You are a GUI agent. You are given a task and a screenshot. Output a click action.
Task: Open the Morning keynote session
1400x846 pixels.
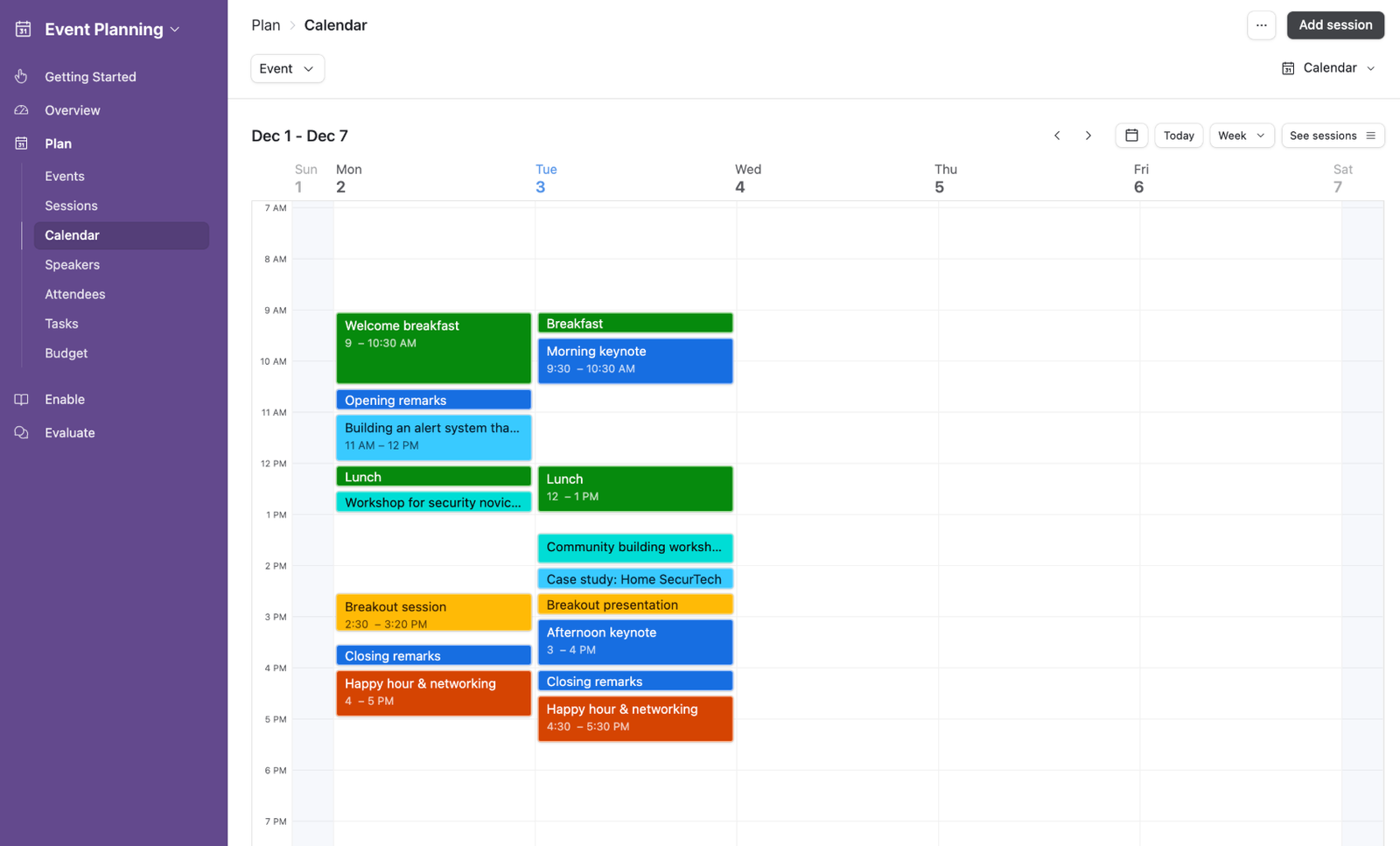pyautogui.click(x=635, y=360)
